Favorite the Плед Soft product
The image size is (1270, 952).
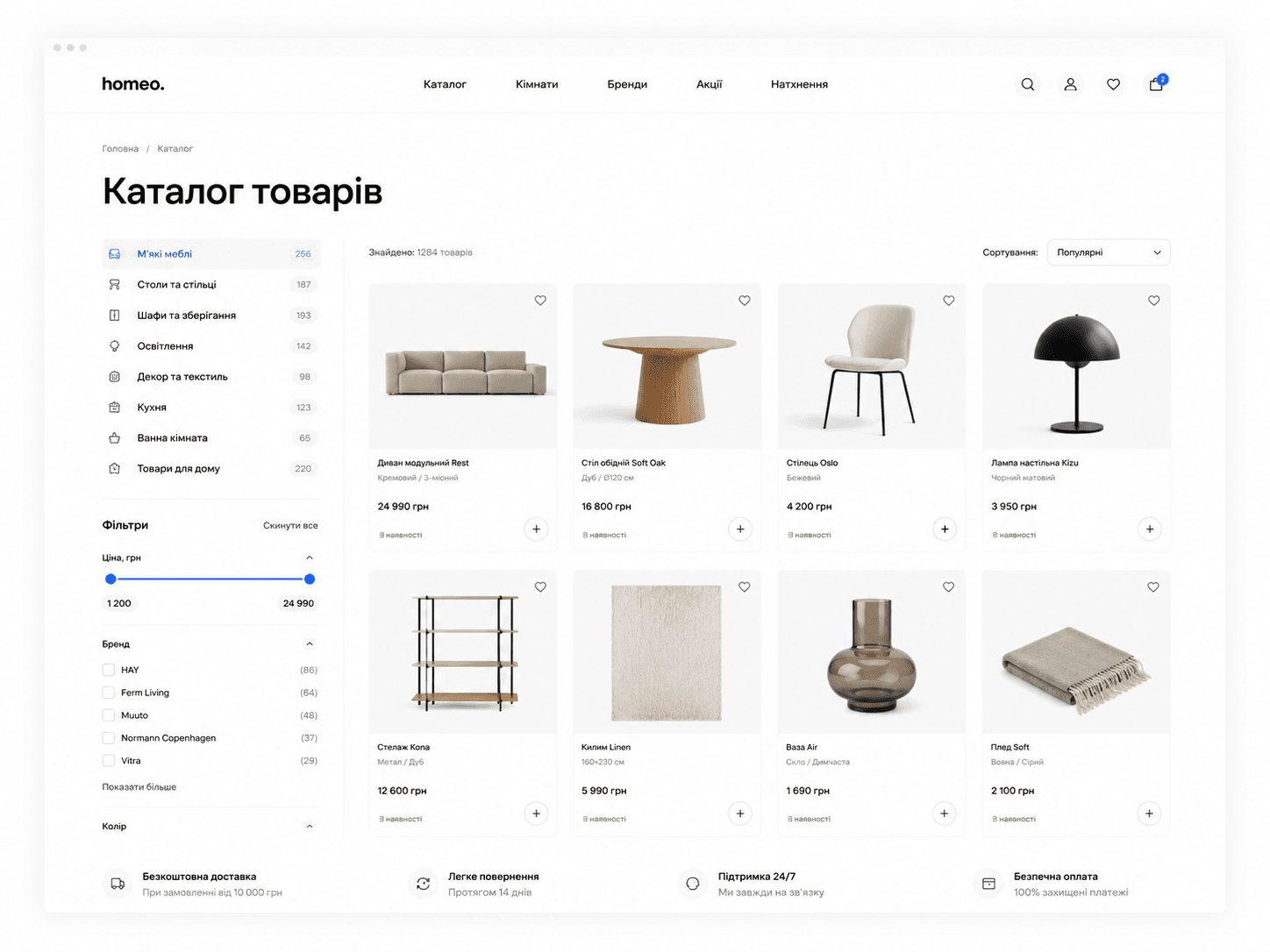click(x=1153, y=587)
